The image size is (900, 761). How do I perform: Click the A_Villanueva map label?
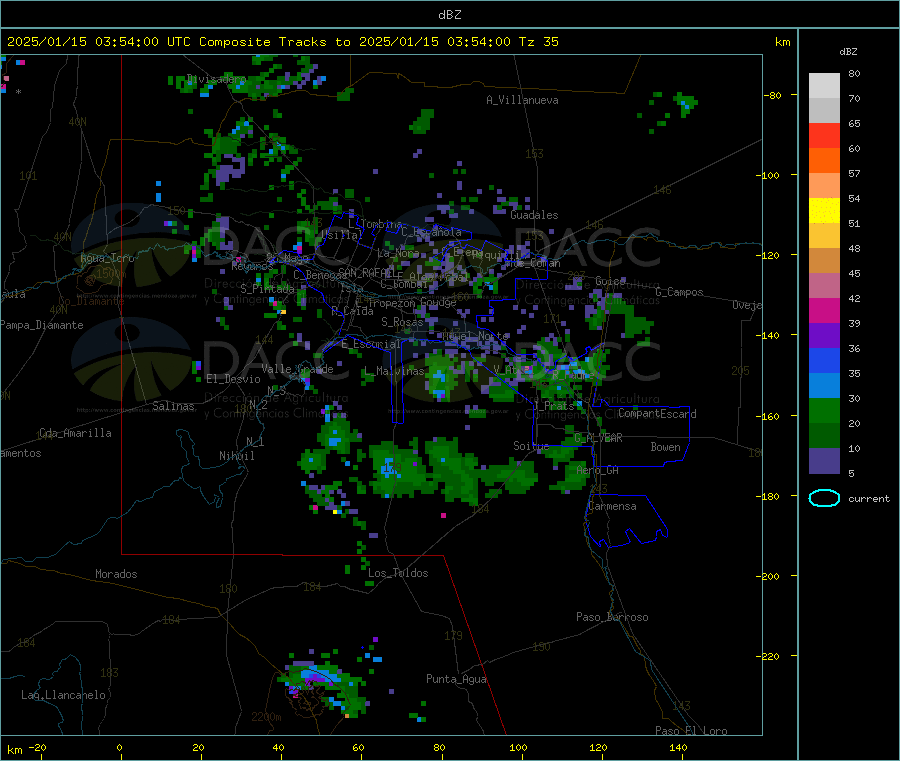tap(522, 100)
